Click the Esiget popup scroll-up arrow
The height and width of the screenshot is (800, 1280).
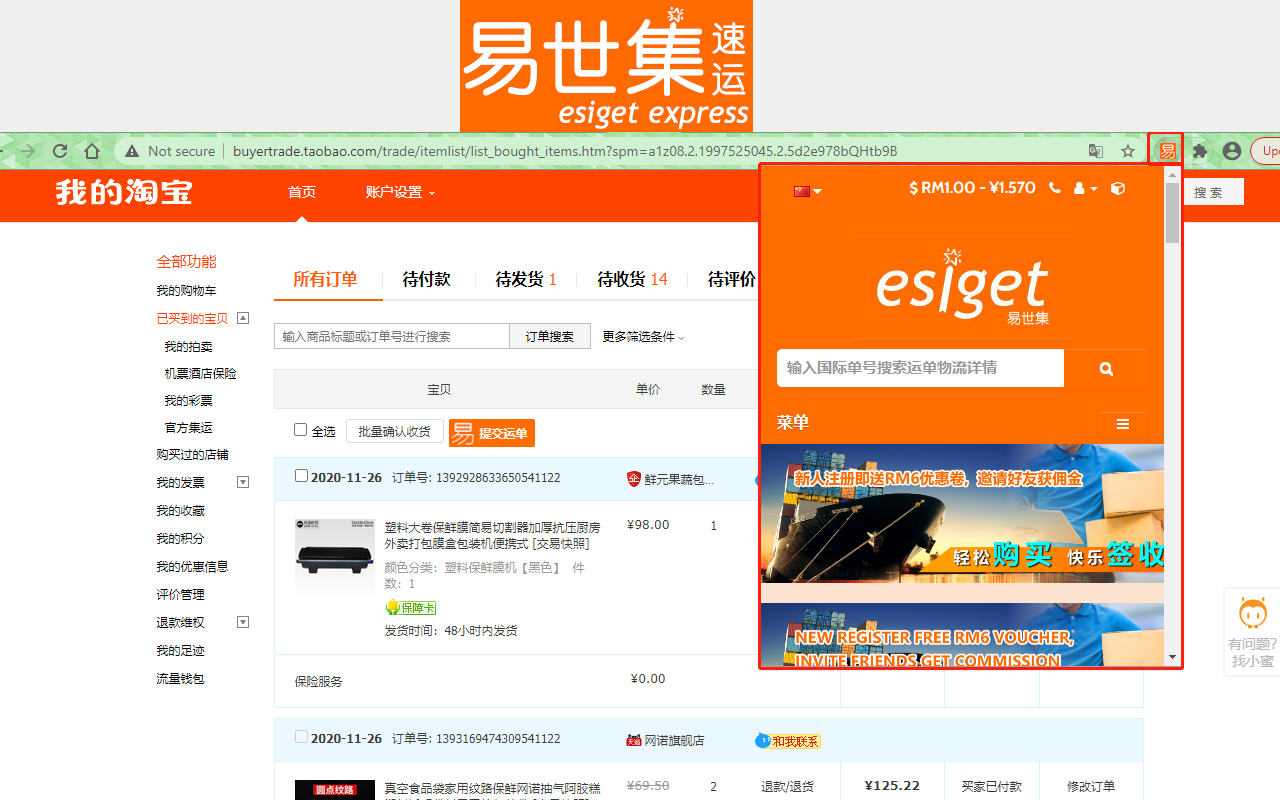pyautogui.click(x=1172, y=173)
